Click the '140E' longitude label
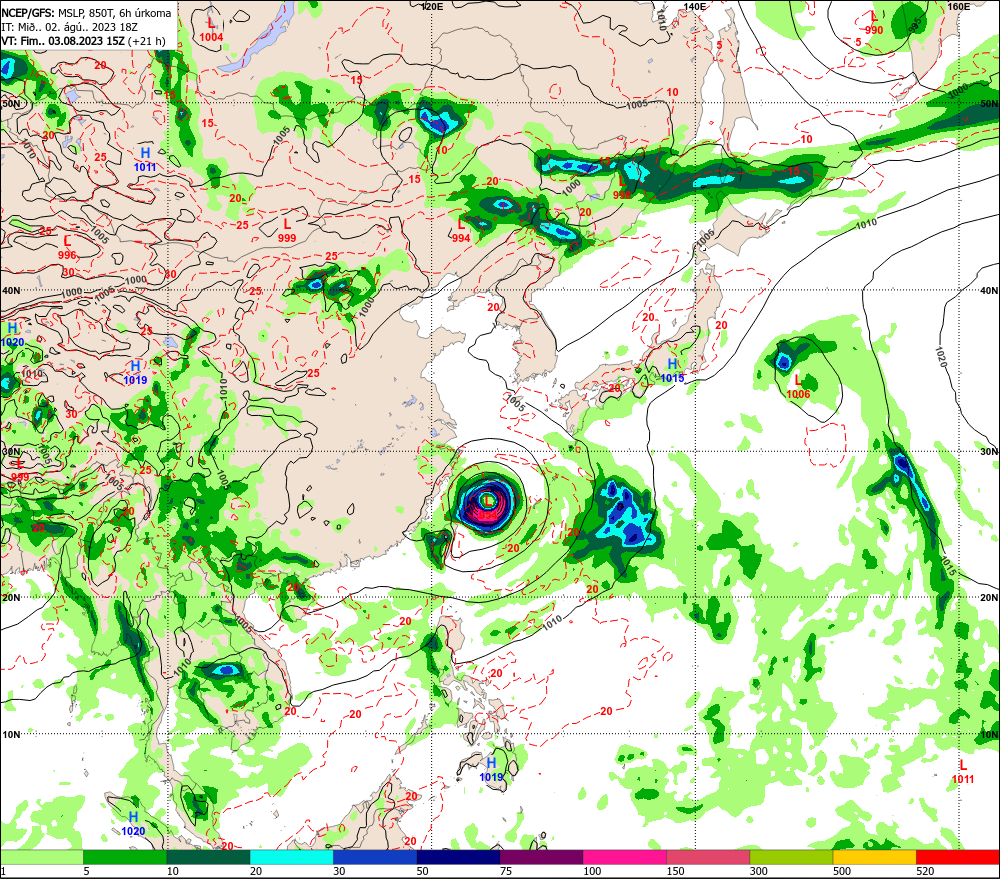Screen dimensions: 1000x879 pyautogui.click(x=695, y=6)
